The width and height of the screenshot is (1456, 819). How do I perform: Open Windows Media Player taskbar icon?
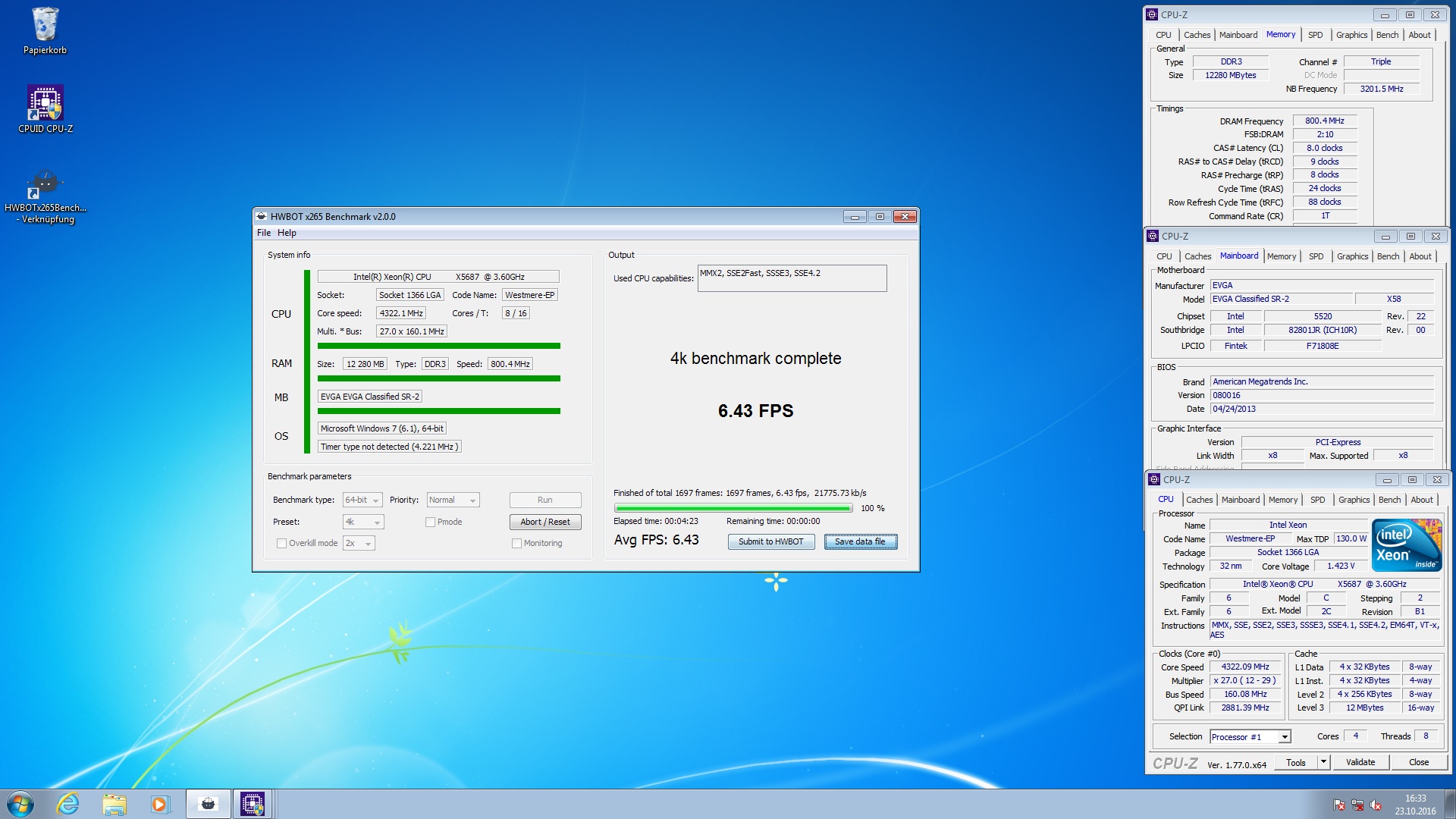(159, 804)
